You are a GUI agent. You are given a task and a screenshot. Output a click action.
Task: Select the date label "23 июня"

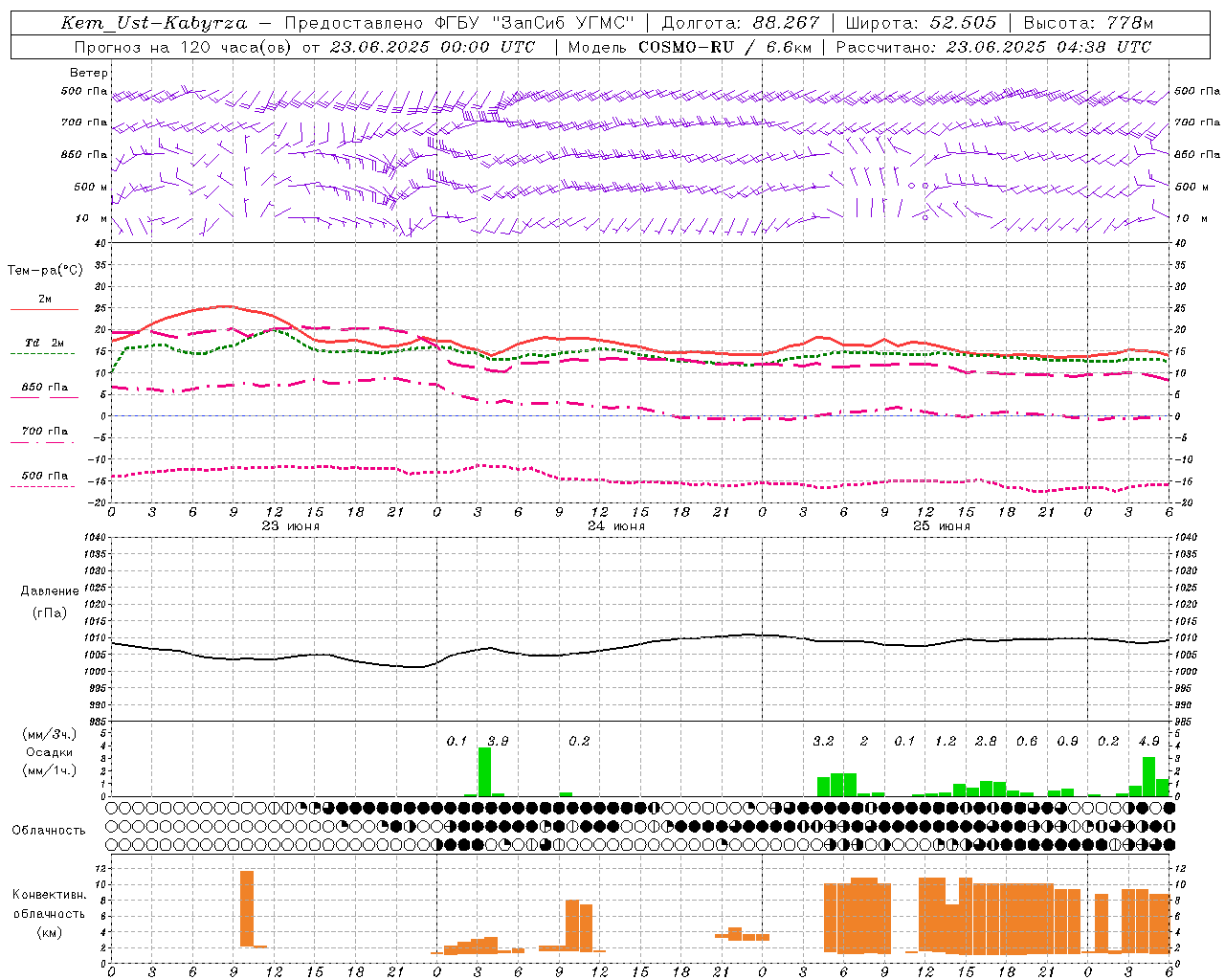(x=291, y=526)
